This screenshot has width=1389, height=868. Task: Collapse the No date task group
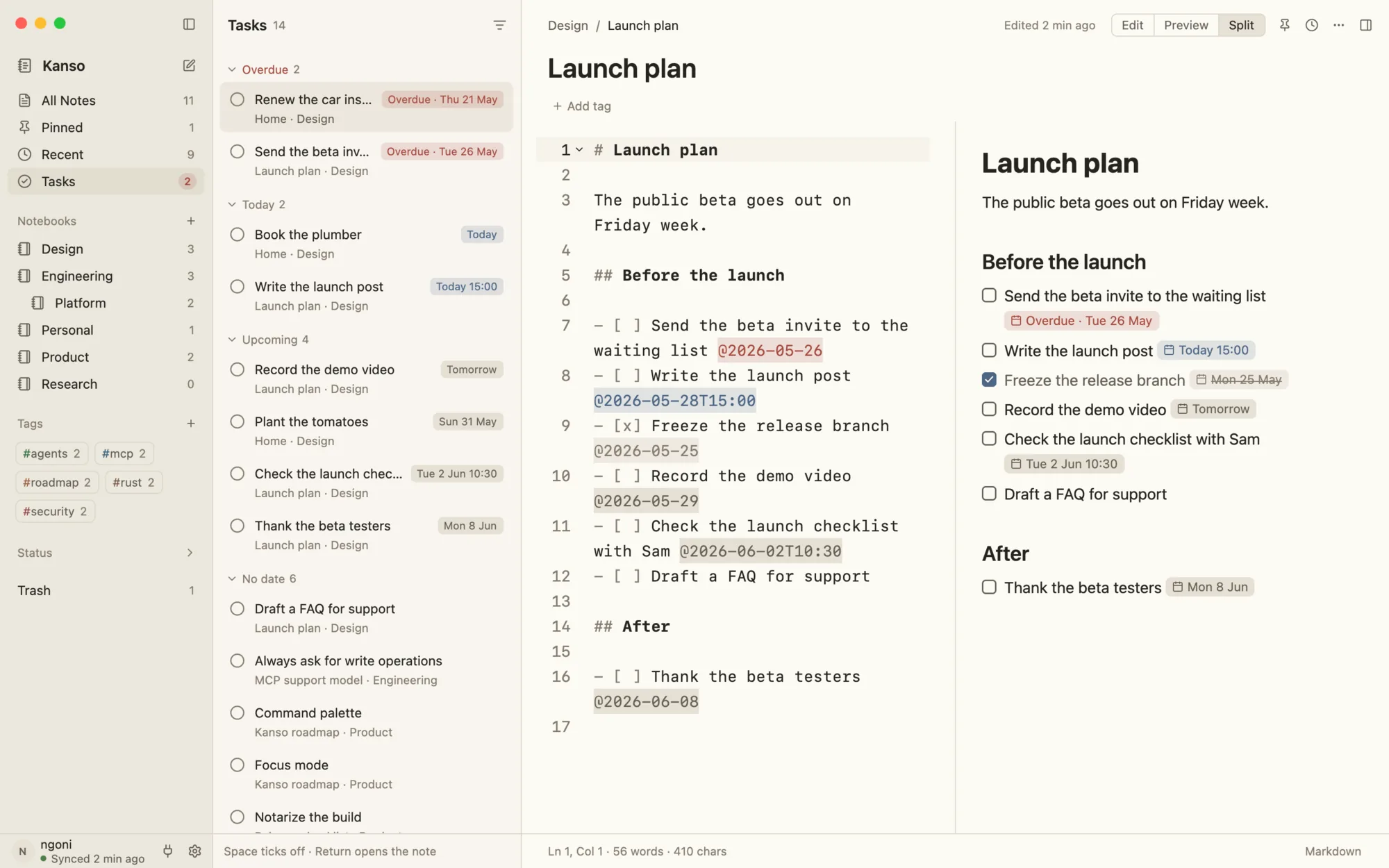(232, 578)
